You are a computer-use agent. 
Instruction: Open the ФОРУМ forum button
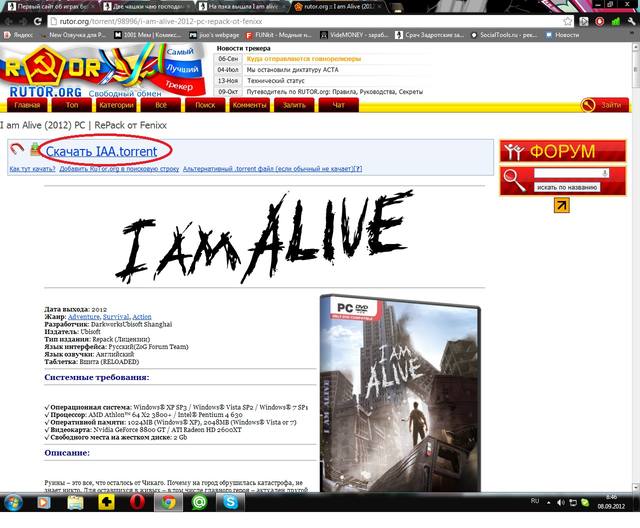(x=563, y=151)
